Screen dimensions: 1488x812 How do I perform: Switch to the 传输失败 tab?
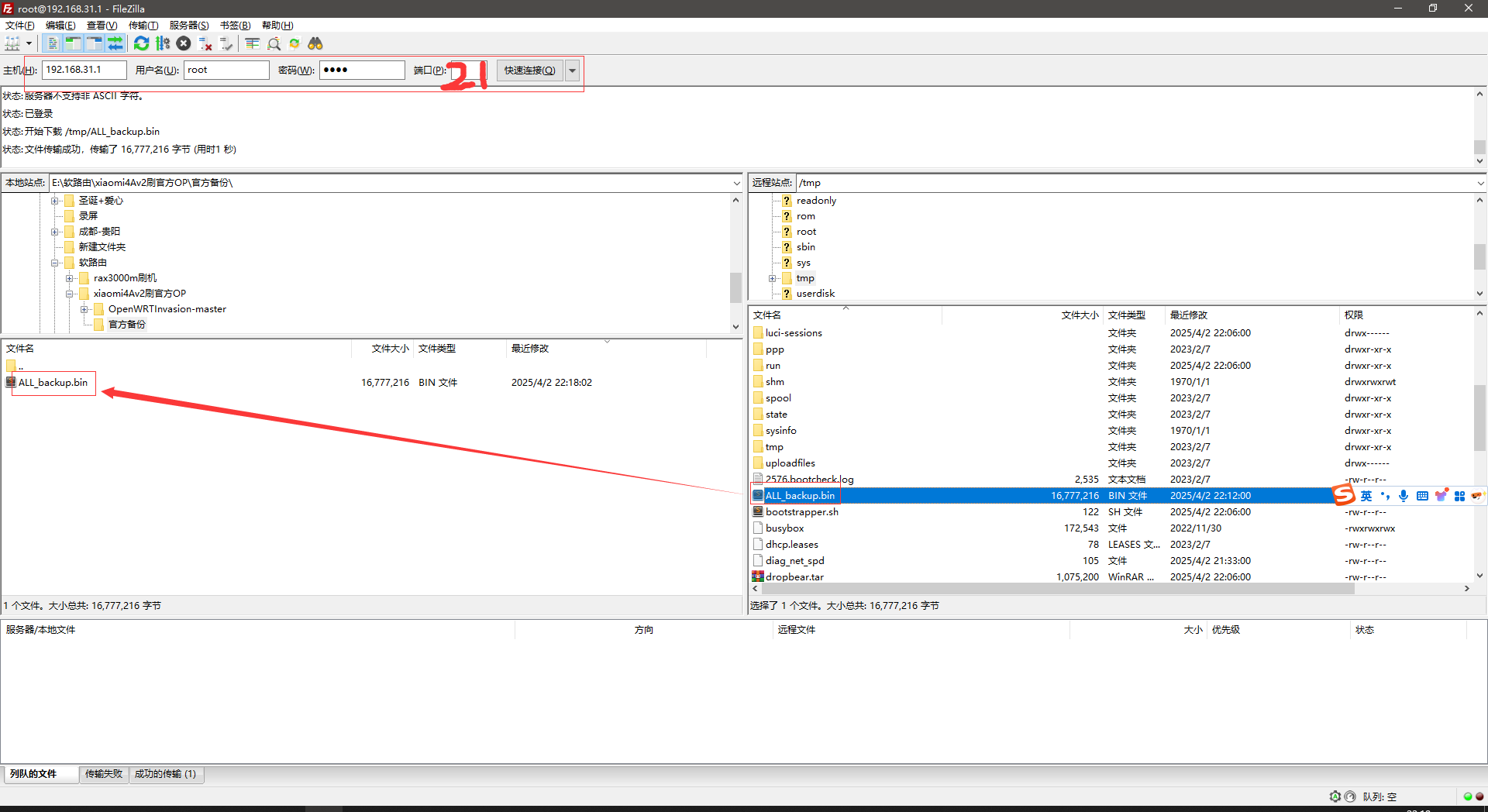tap(104, 774)
